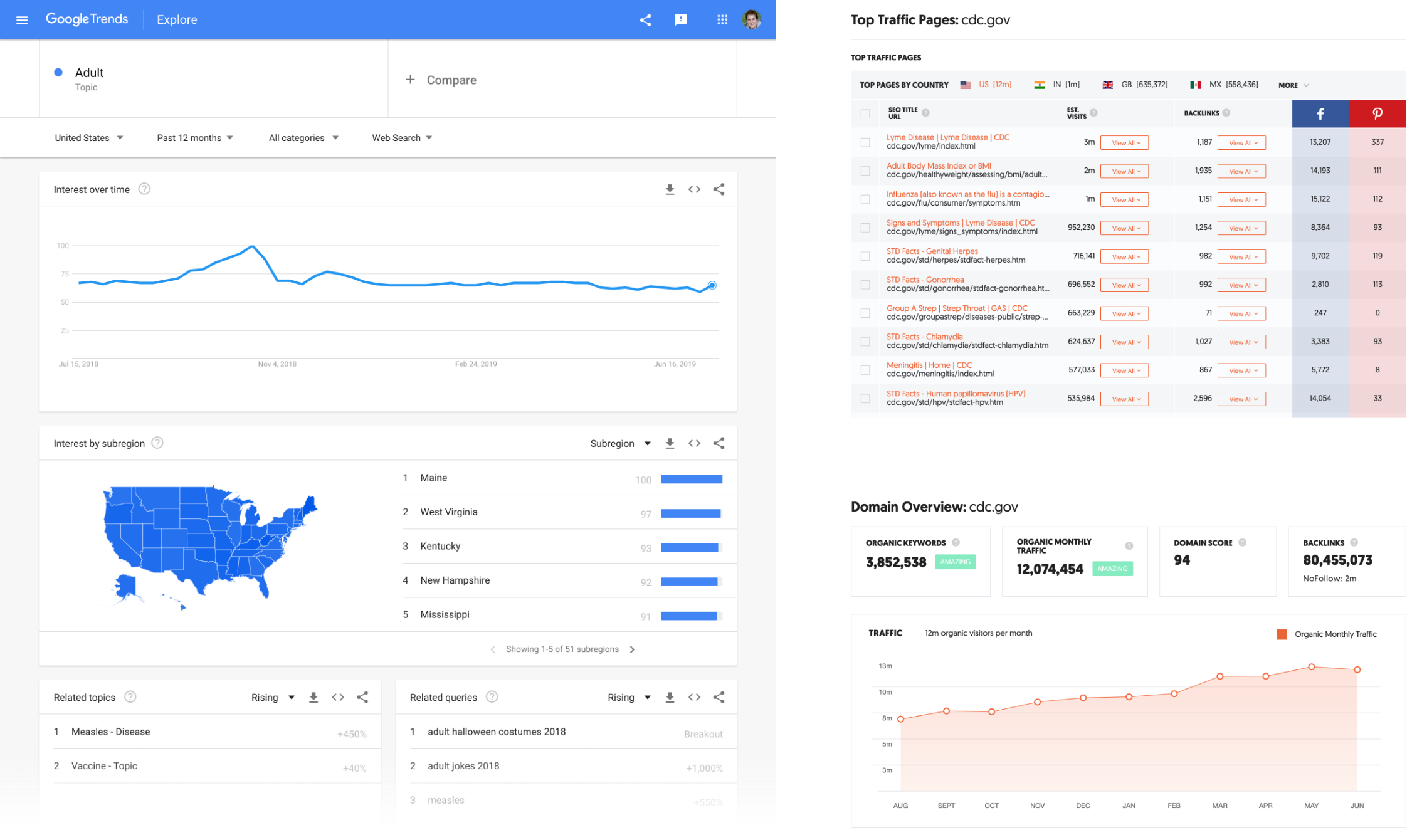The image size is (1417, 840).
Task: Open the Subregion resolution dropdown
Action: tap(620, 443)
